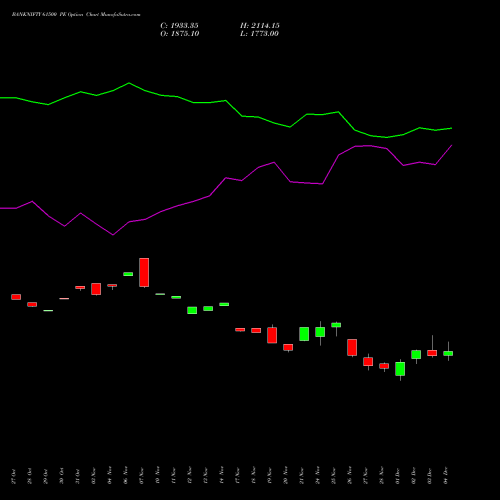Click the 20 Nov date label
This screenshot has height=500, width=500.
point(286,476)
